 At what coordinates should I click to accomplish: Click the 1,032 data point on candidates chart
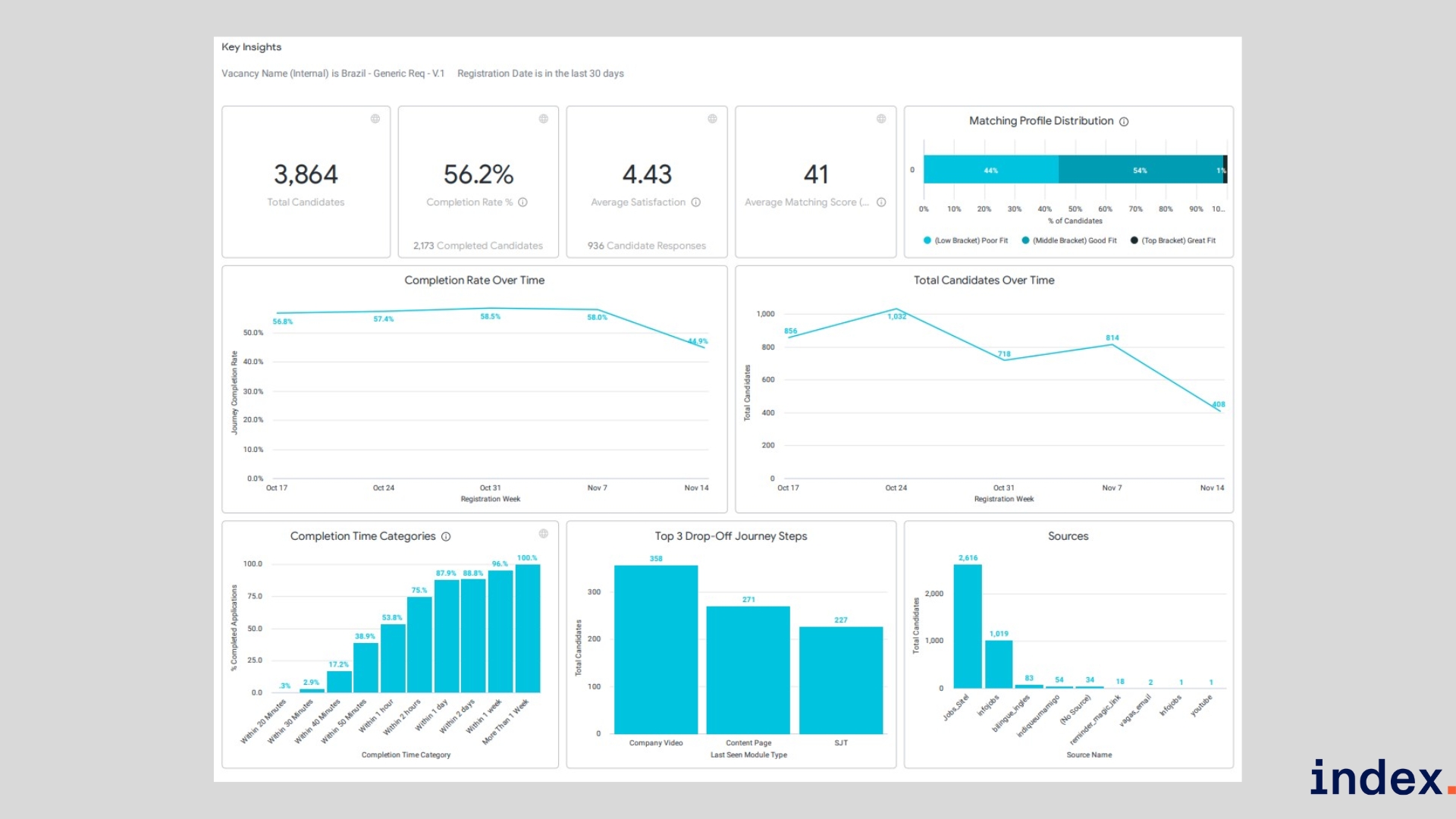pyautogui.click(x=896, y=309)
